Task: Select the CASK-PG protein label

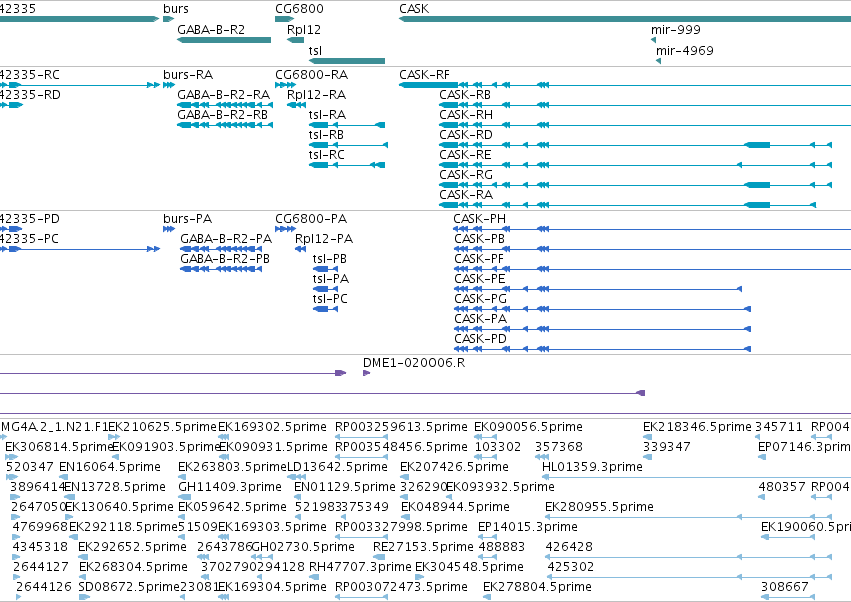Action: click(480, 299)
